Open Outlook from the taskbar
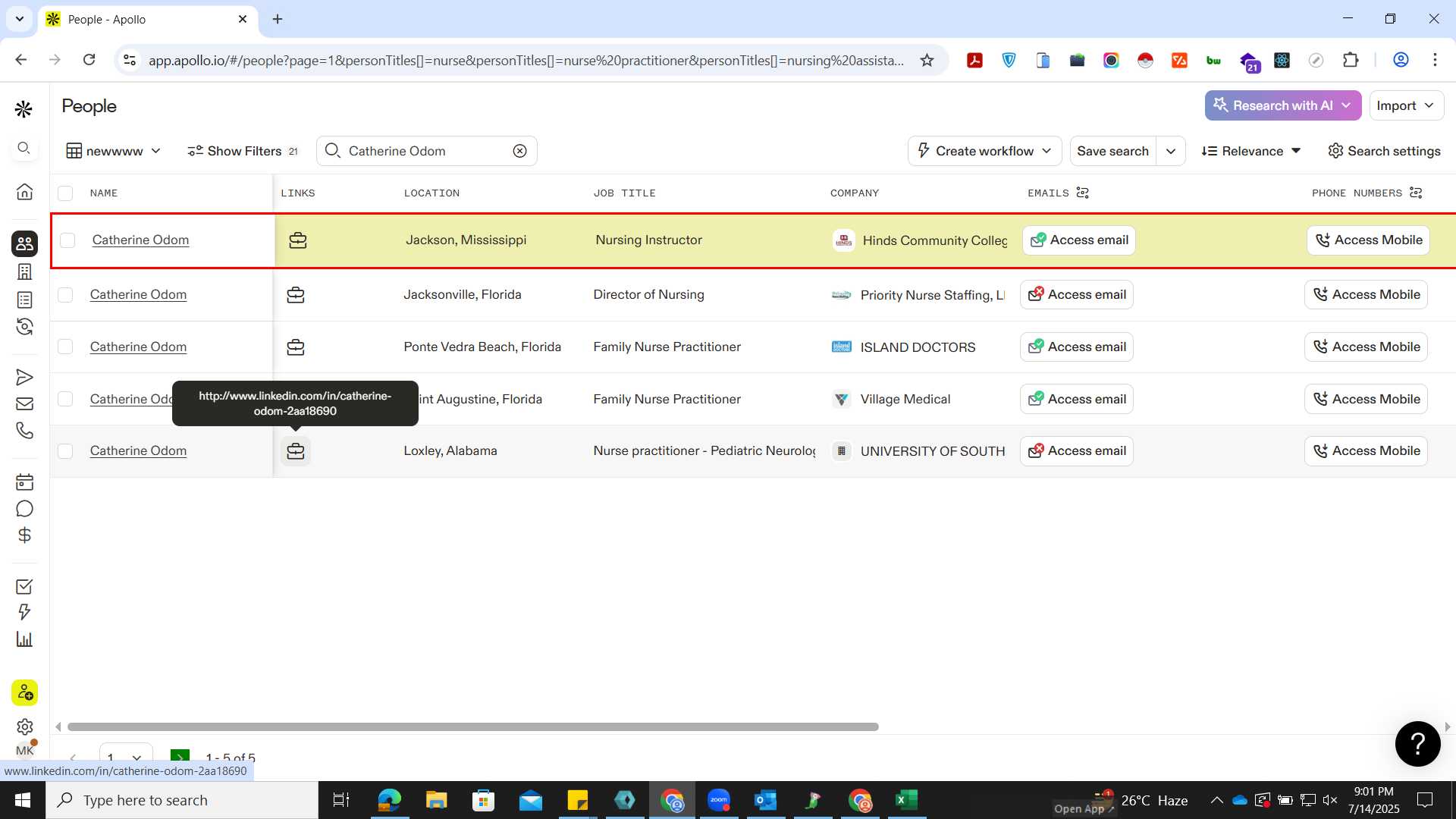The height and width of the screenshot is (819, 1456). (765, 800)
